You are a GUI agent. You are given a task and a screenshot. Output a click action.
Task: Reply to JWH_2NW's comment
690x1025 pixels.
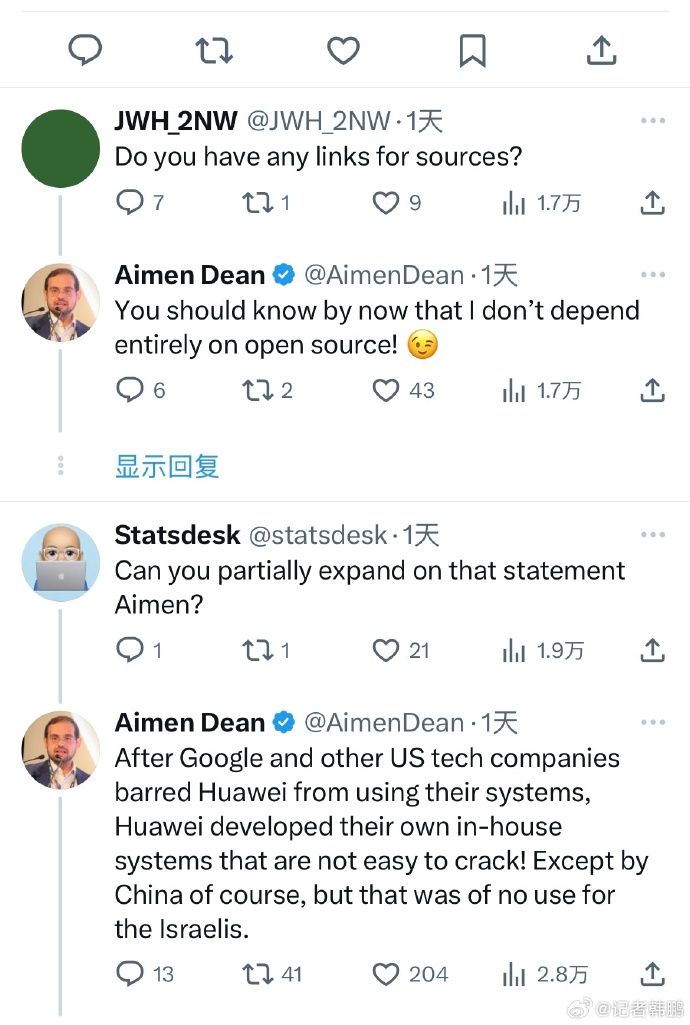131,204
